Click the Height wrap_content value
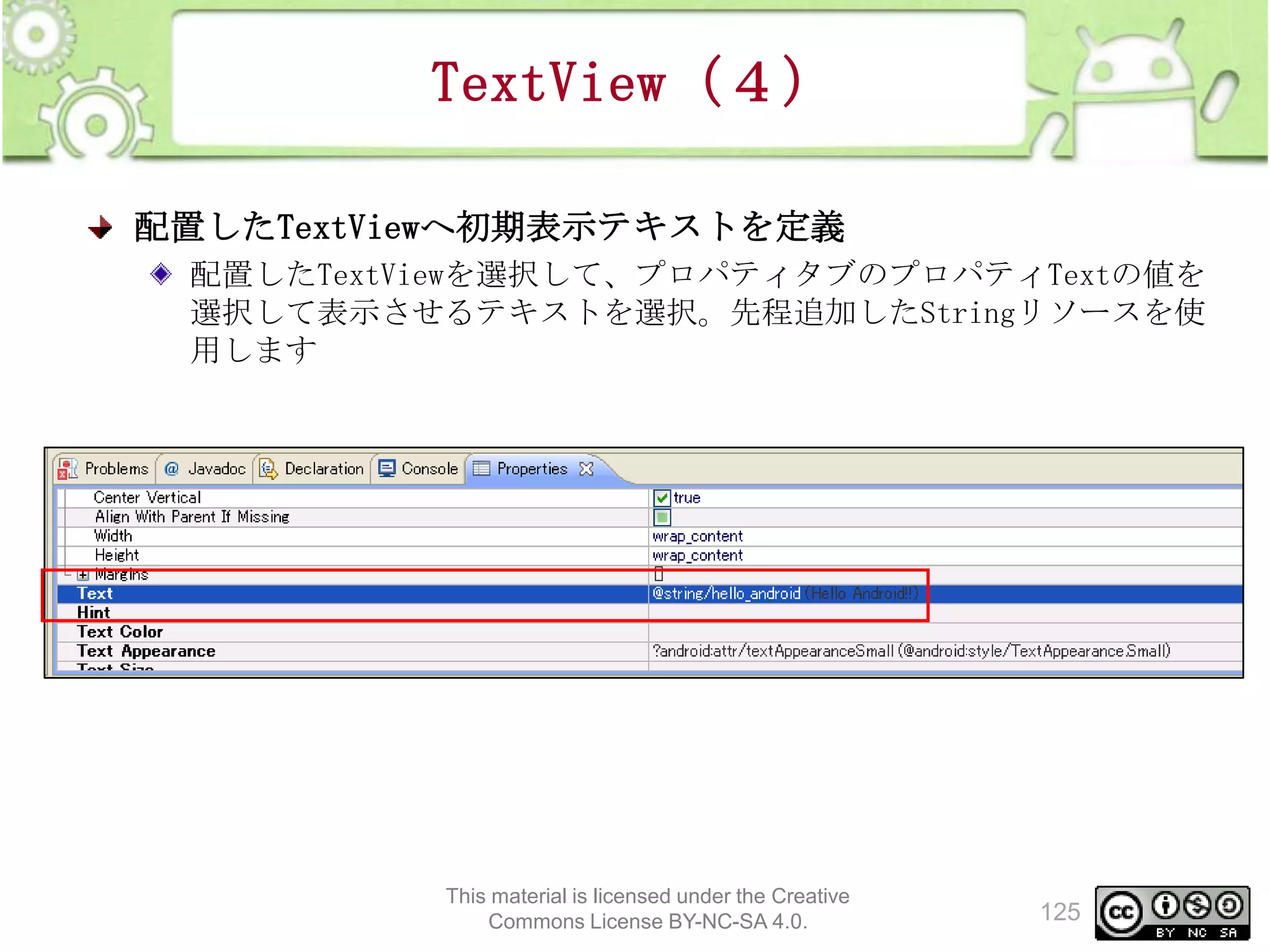Screen dimensions: 1270x952 (x=698, y=555)
